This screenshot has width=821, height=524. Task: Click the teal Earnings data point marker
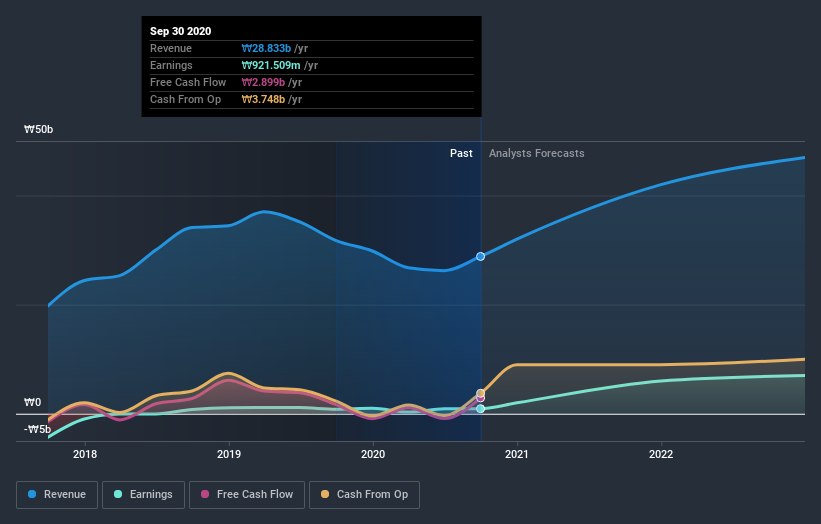click(481, 409)
